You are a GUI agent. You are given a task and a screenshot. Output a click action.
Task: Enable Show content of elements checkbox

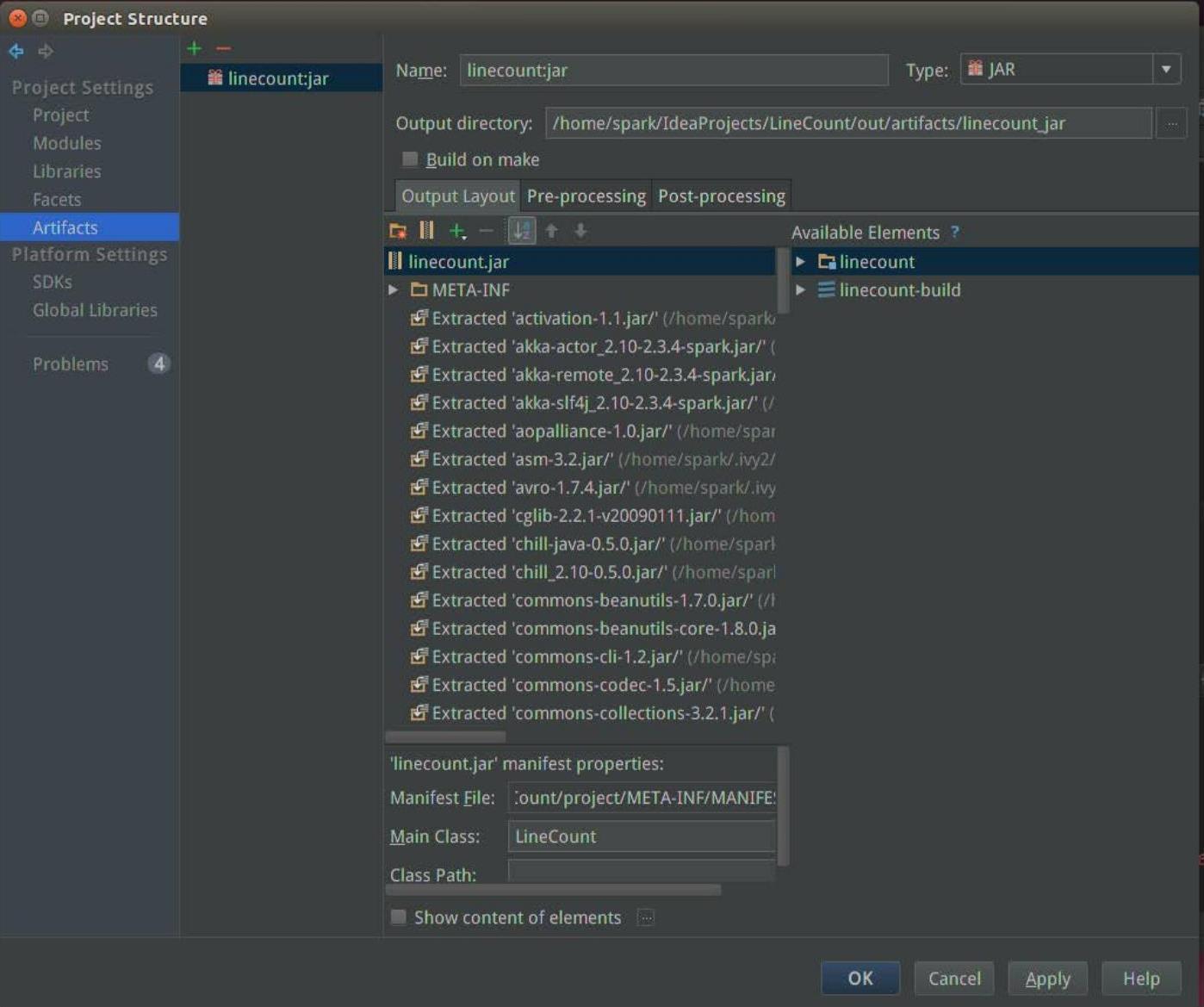[x=399, y=917]
